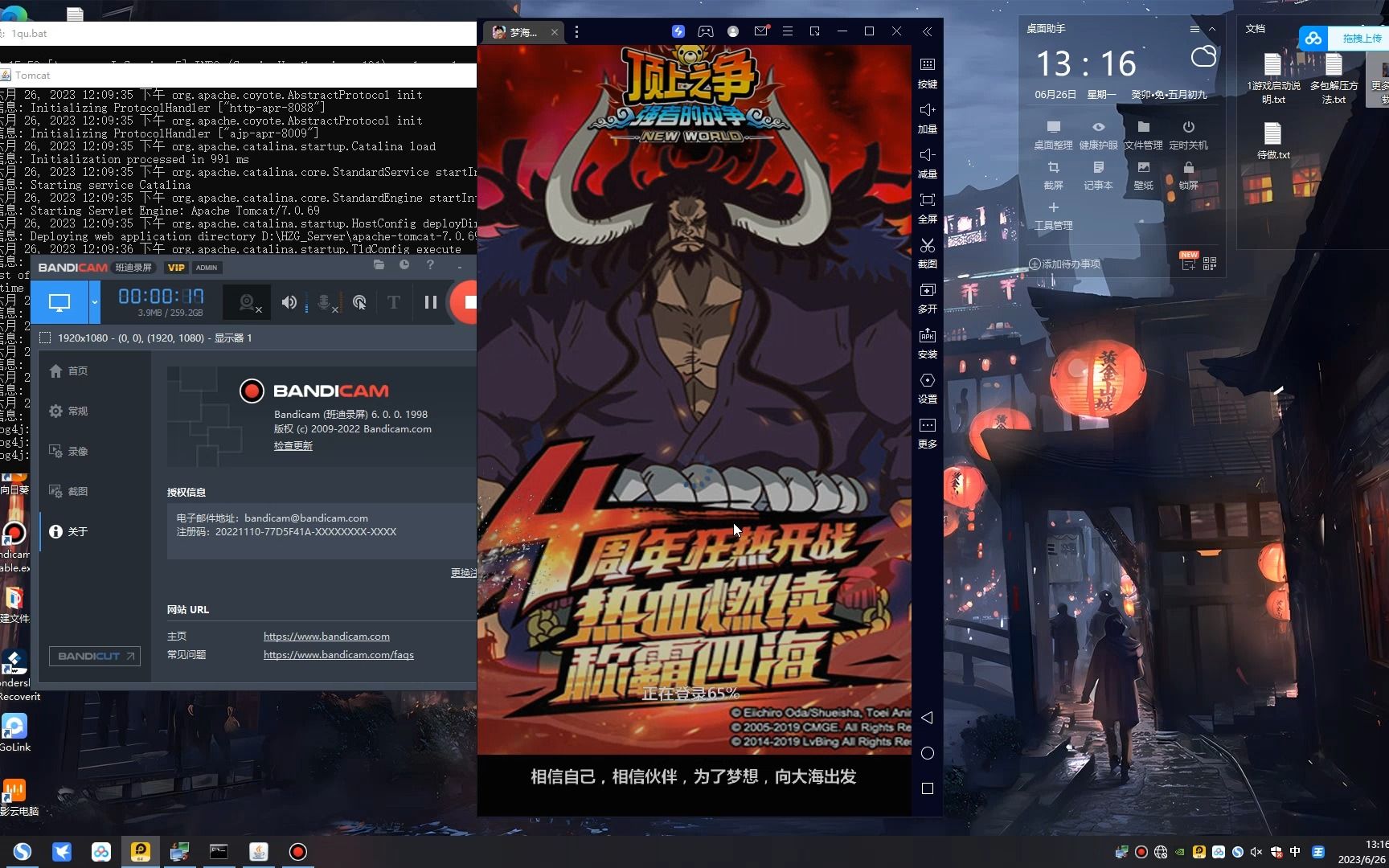Click 锁屏 lock tool
Image resolution: width=1389 pixels, height=868 pixels.
coord(1188,175)
